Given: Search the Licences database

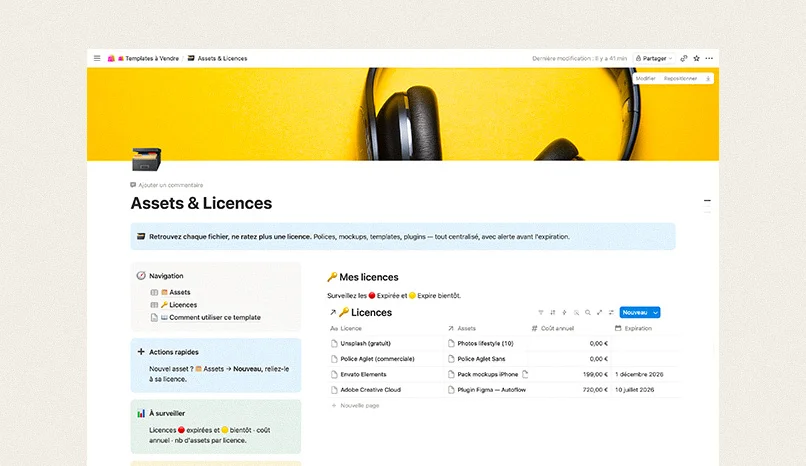Looking at the screenshot, I should click(x=588, y=312).
